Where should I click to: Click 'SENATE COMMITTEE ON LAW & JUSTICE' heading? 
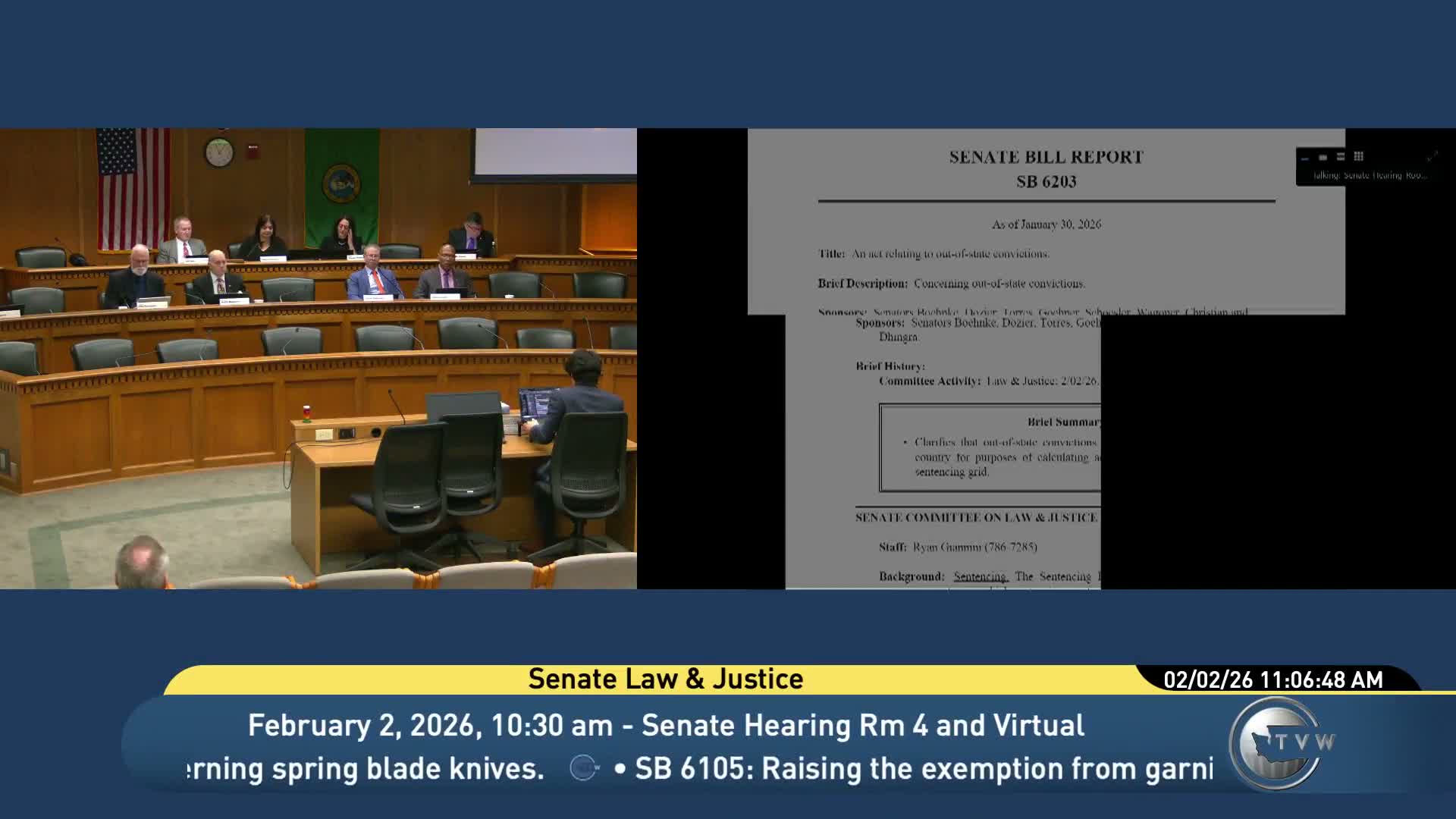point(976,517)
